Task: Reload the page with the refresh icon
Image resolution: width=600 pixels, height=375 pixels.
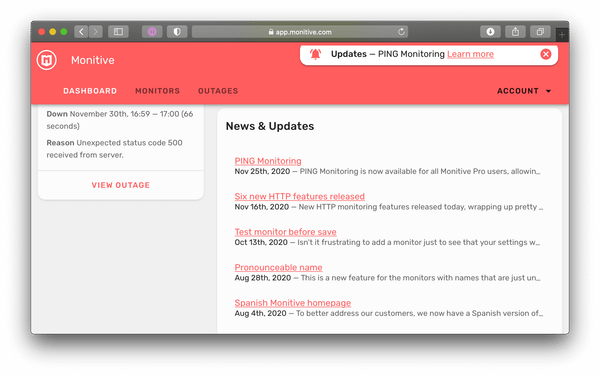Action: [x=401, y=32]
